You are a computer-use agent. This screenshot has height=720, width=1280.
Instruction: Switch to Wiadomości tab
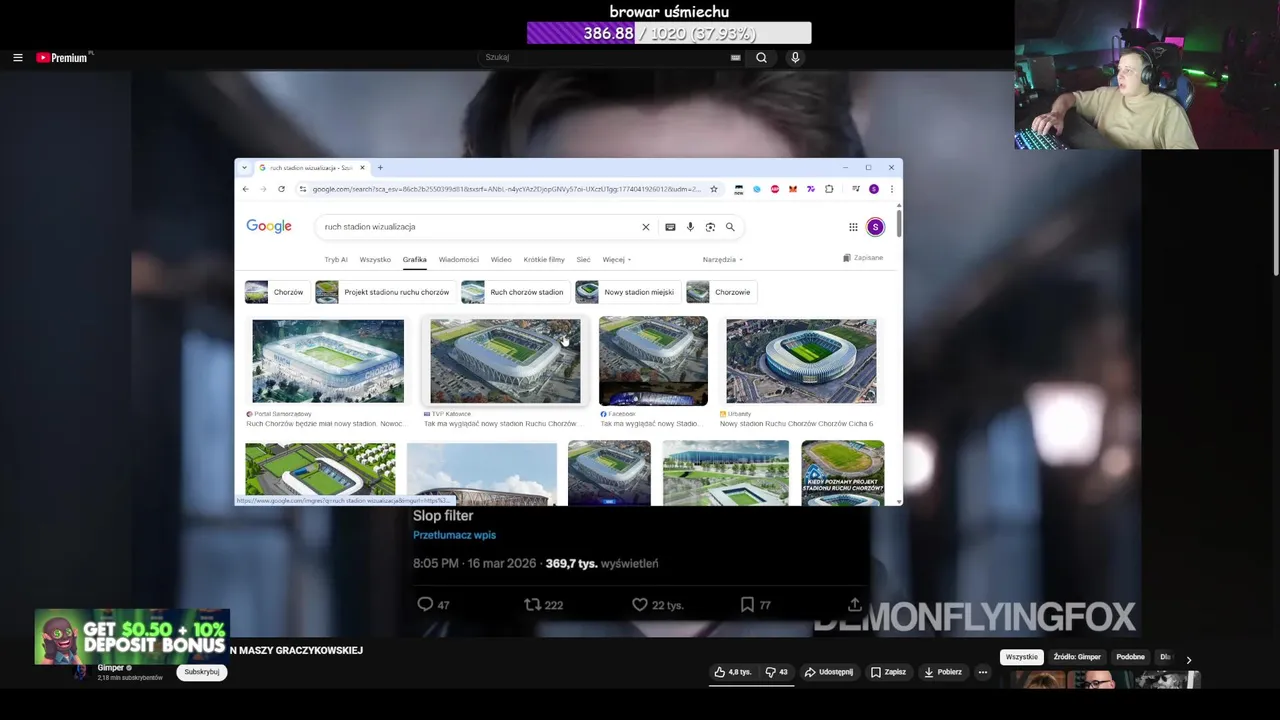[459, 259]
